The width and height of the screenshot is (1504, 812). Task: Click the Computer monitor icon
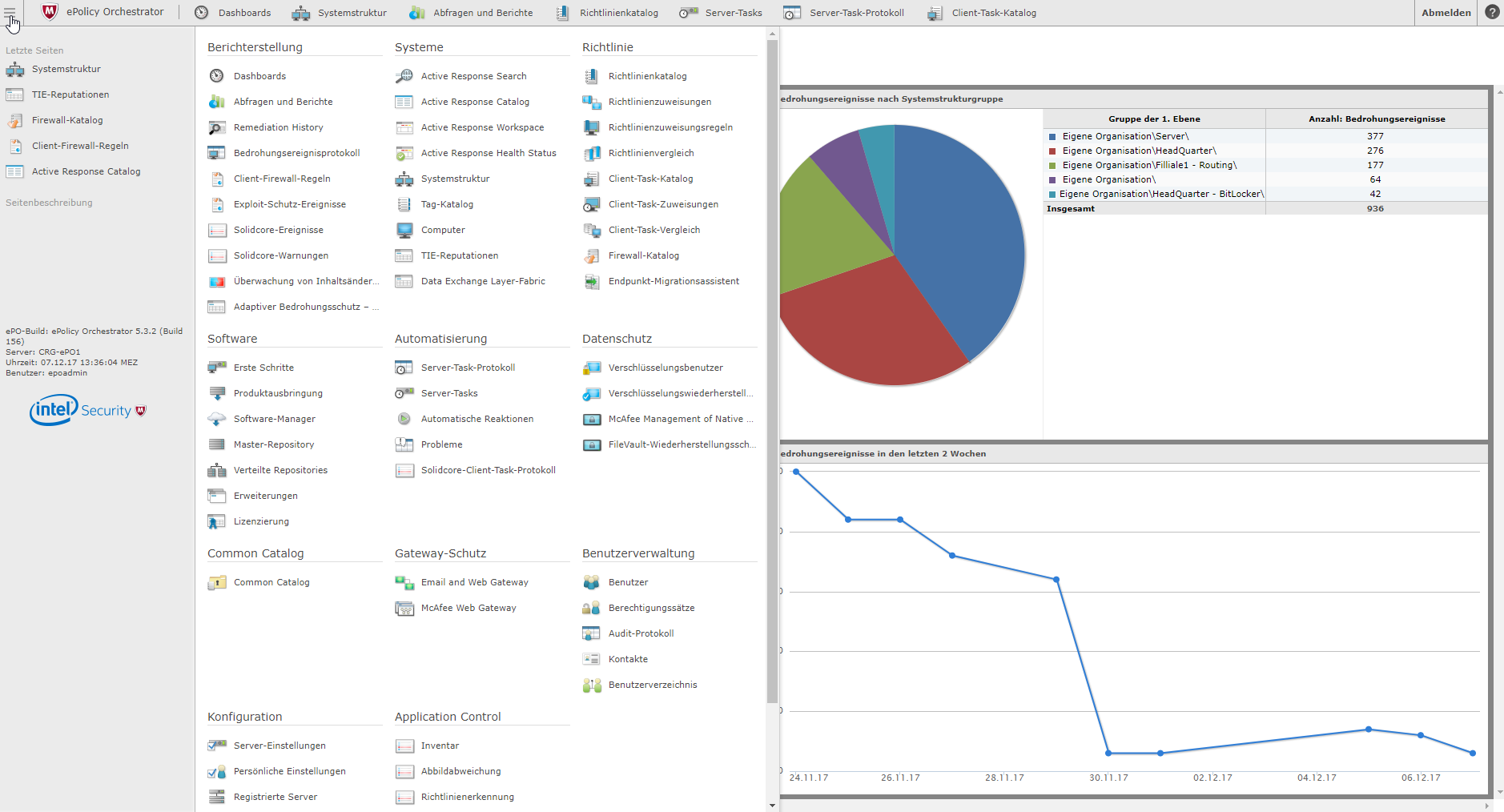tap(404, 230)
